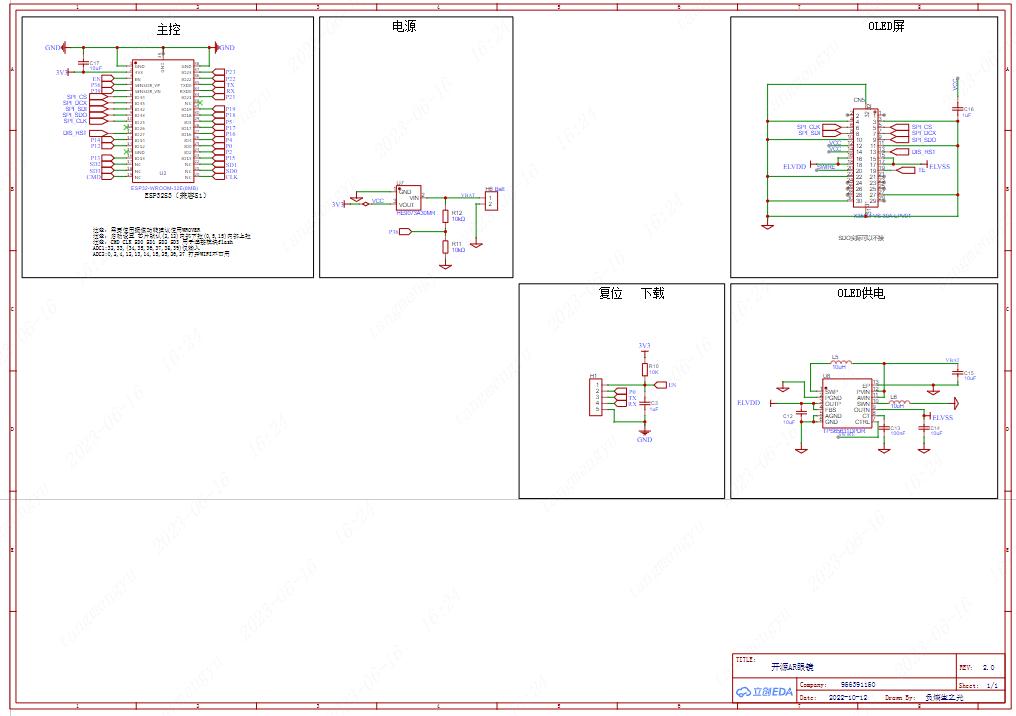
Task: Select resistor R11 above the ground symbol
Action: click(x=445, y=247)
